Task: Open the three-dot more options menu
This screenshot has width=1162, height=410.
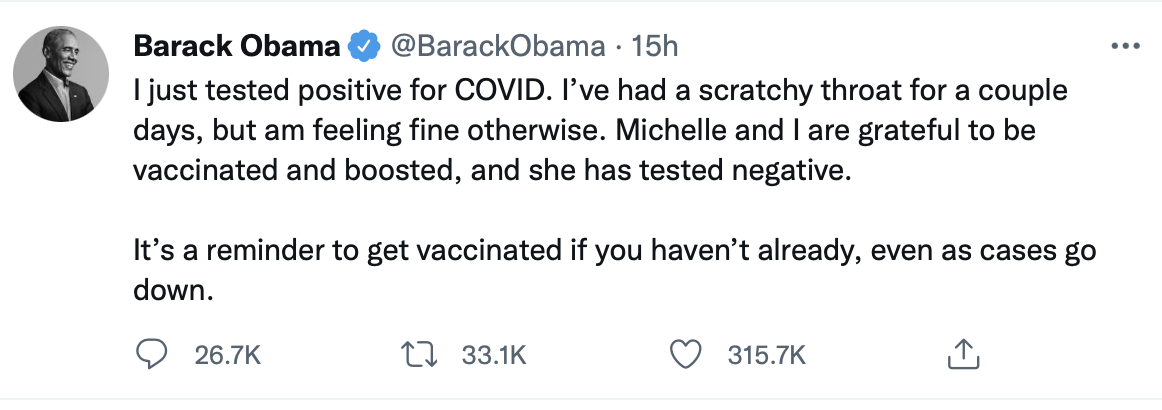Action: (x=1126, y=47)
